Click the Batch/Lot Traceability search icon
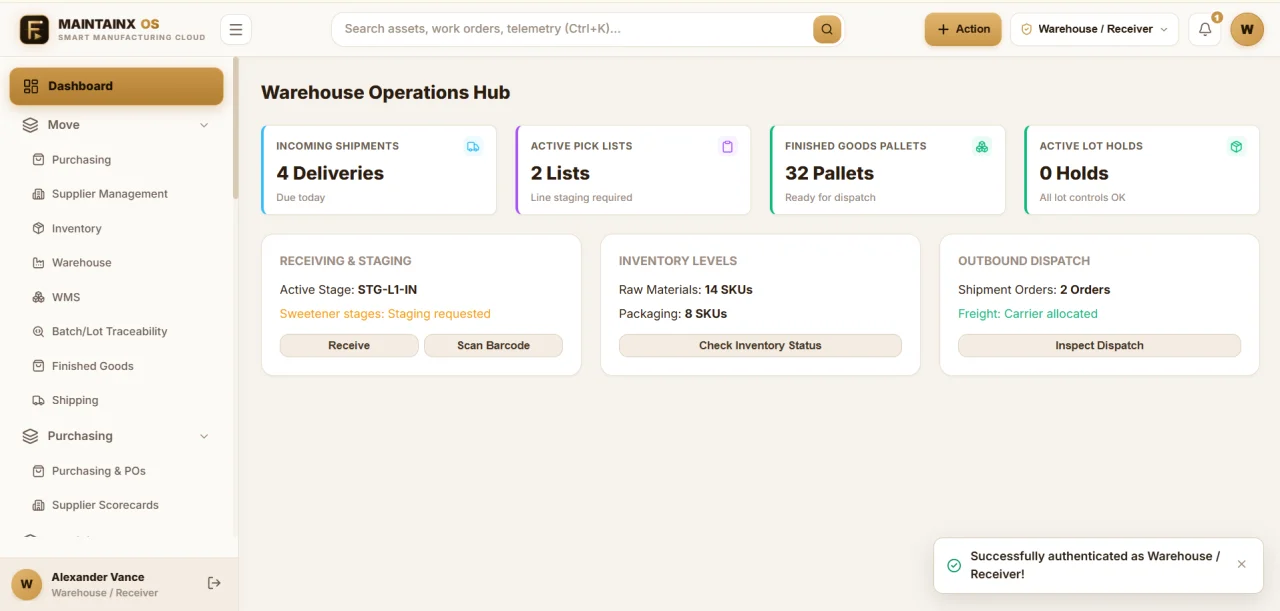Screen dimensions: 1280x611 38,332
